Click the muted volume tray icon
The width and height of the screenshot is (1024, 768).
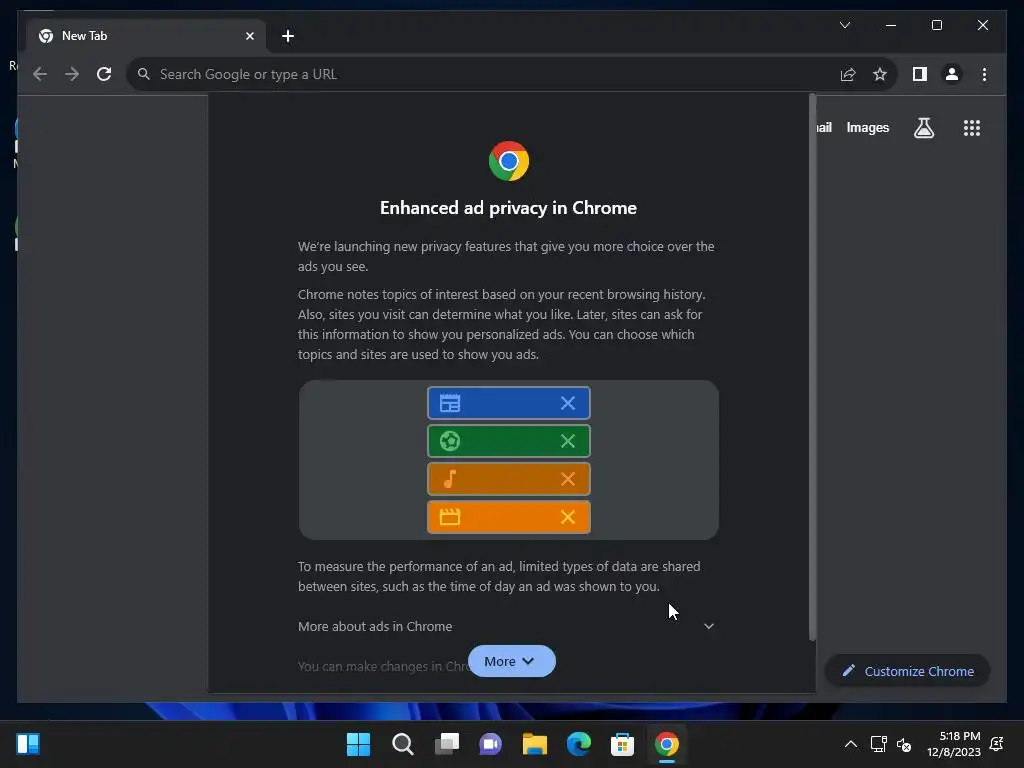coord(904,744)
